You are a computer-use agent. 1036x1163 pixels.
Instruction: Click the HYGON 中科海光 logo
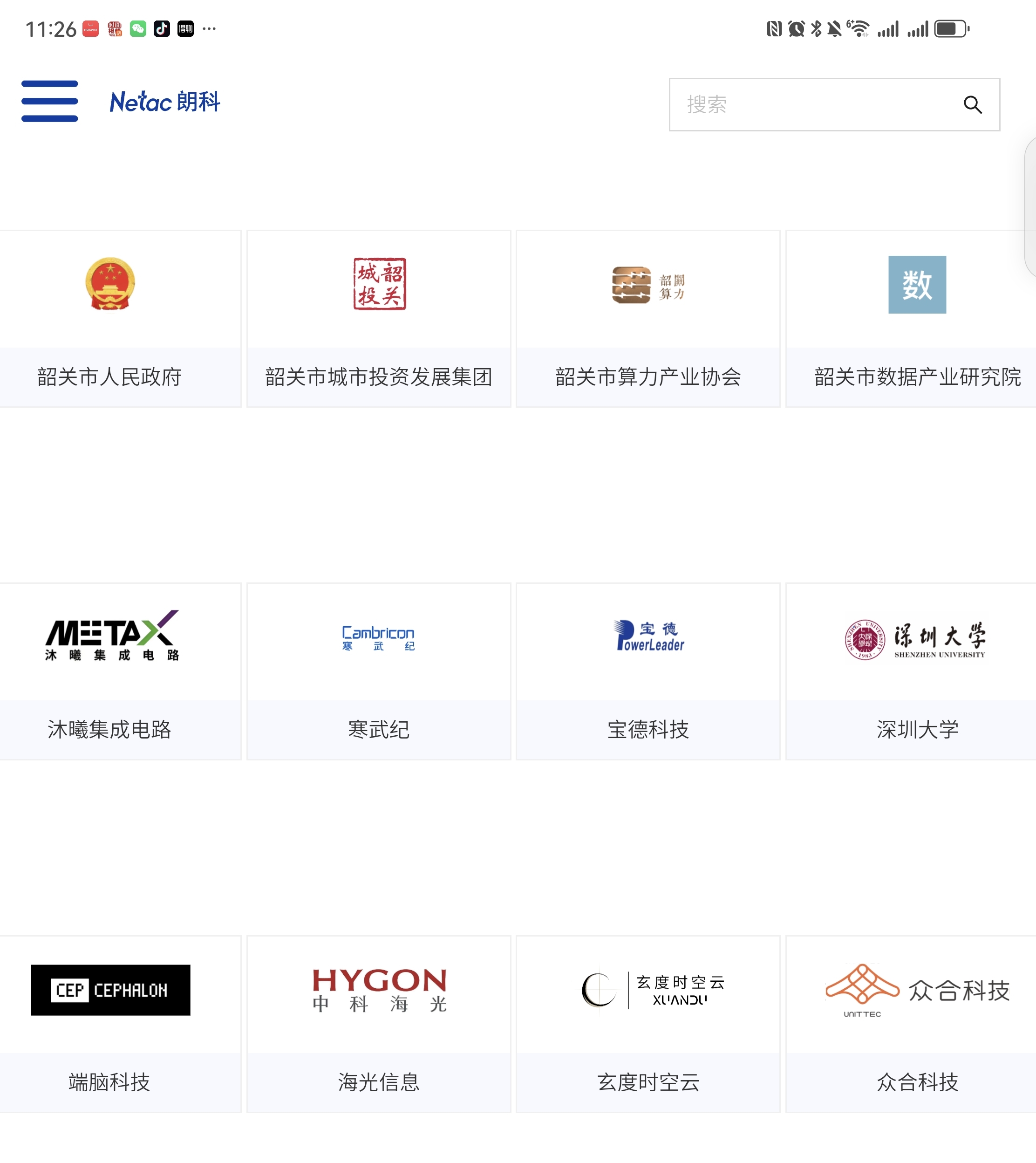point(379,990)
